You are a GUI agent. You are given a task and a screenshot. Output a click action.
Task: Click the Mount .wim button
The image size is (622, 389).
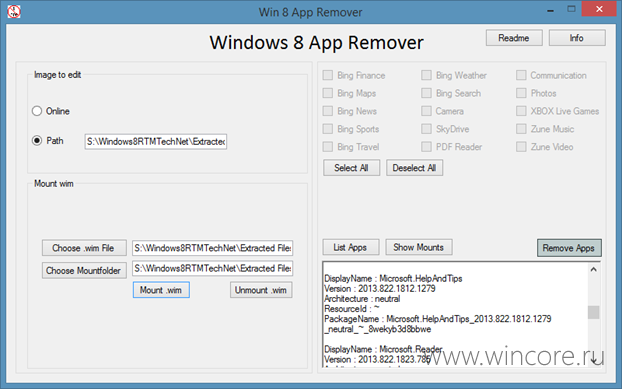(161, 290)
